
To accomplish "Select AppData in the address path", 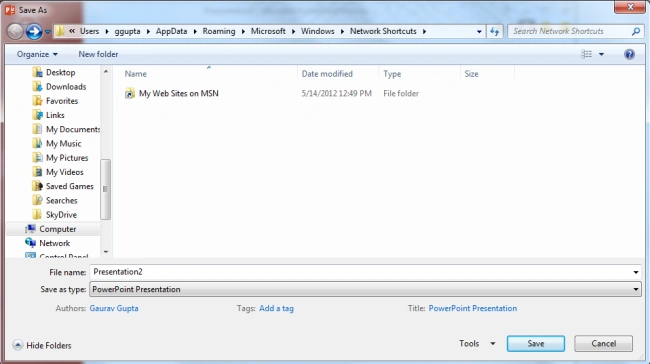I will tap(172, 32).
